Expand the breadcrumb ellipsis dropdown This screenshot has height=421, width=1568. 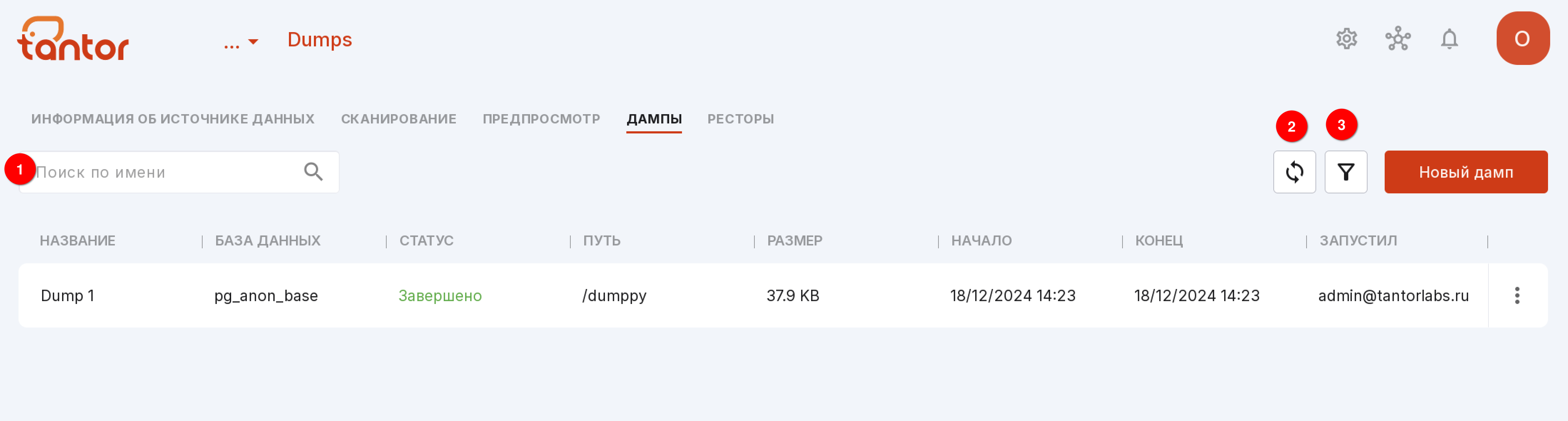[x=241, y=41]
